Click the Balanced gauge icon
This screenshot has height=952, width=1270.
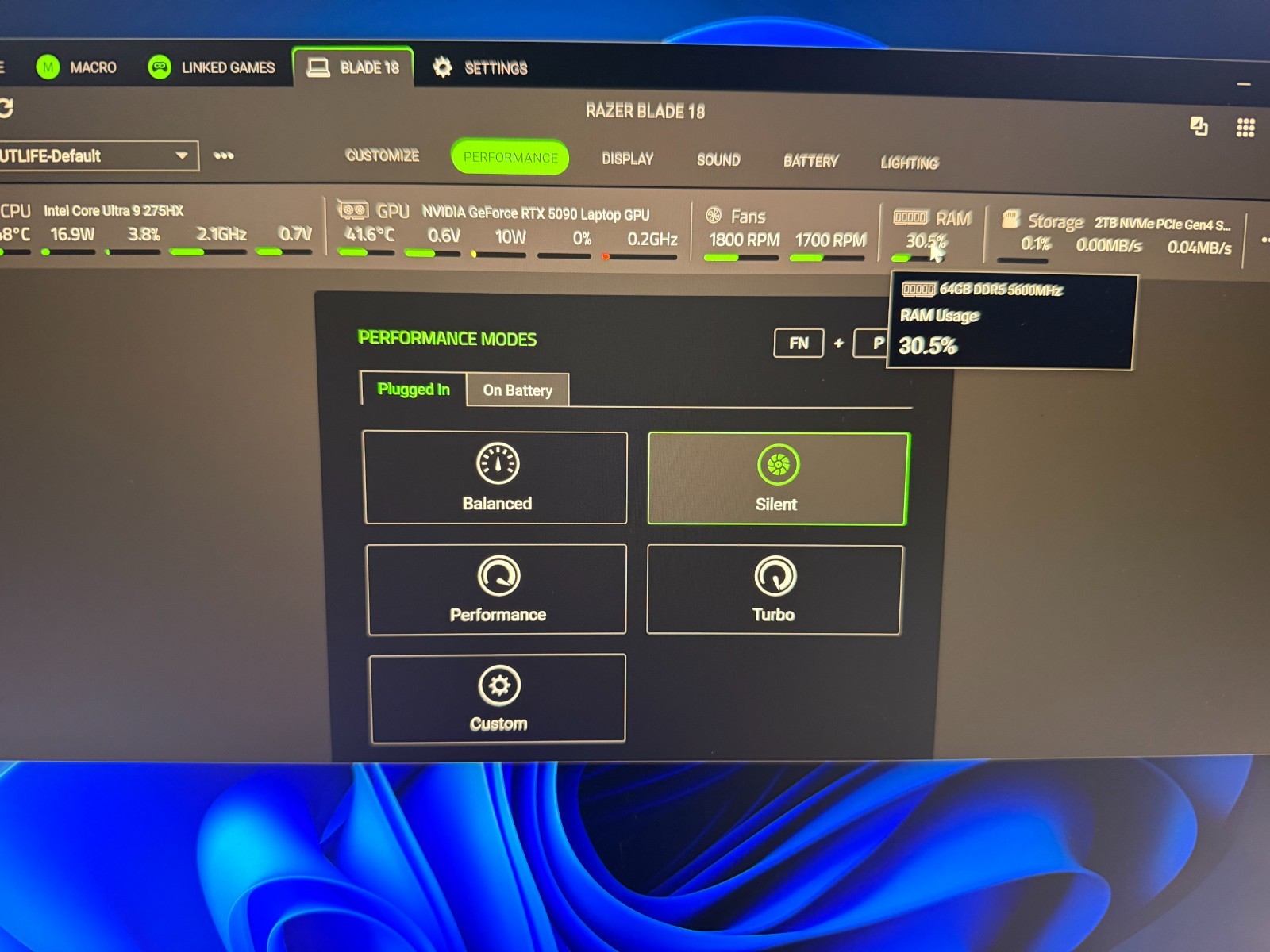[498, 463]
